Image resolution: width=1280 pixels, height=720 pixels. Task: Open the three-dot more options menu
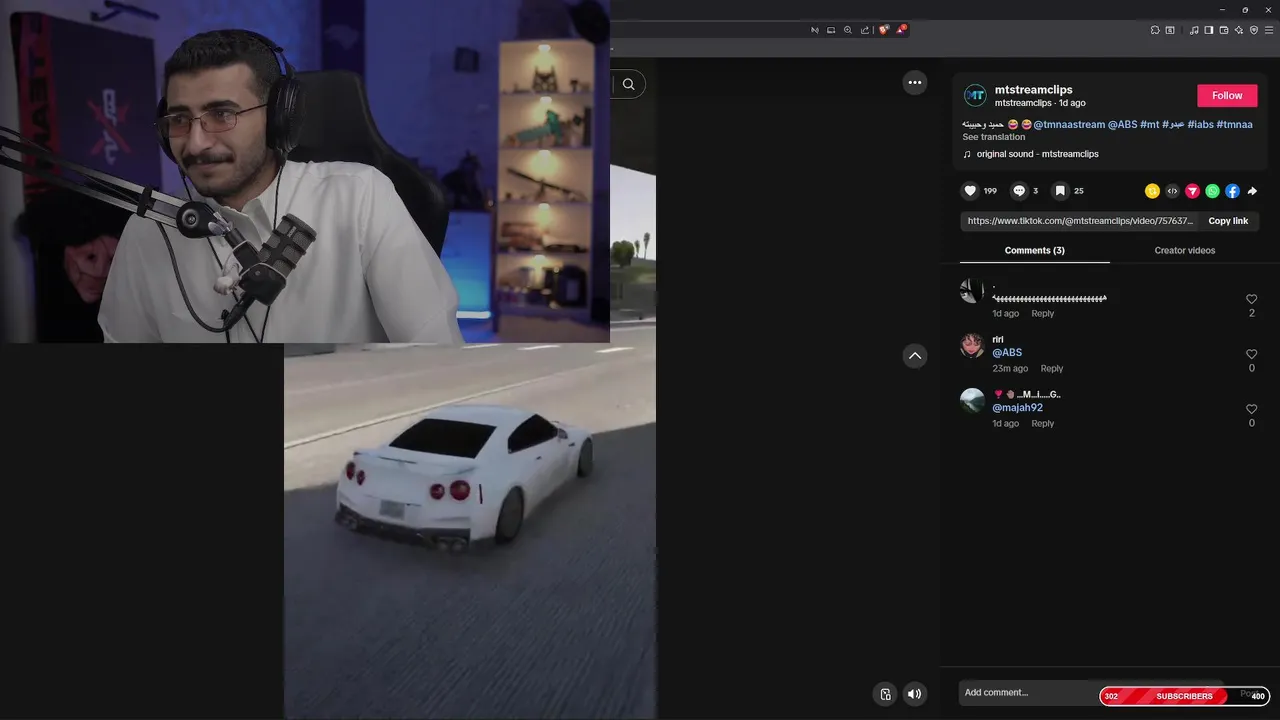915,83
